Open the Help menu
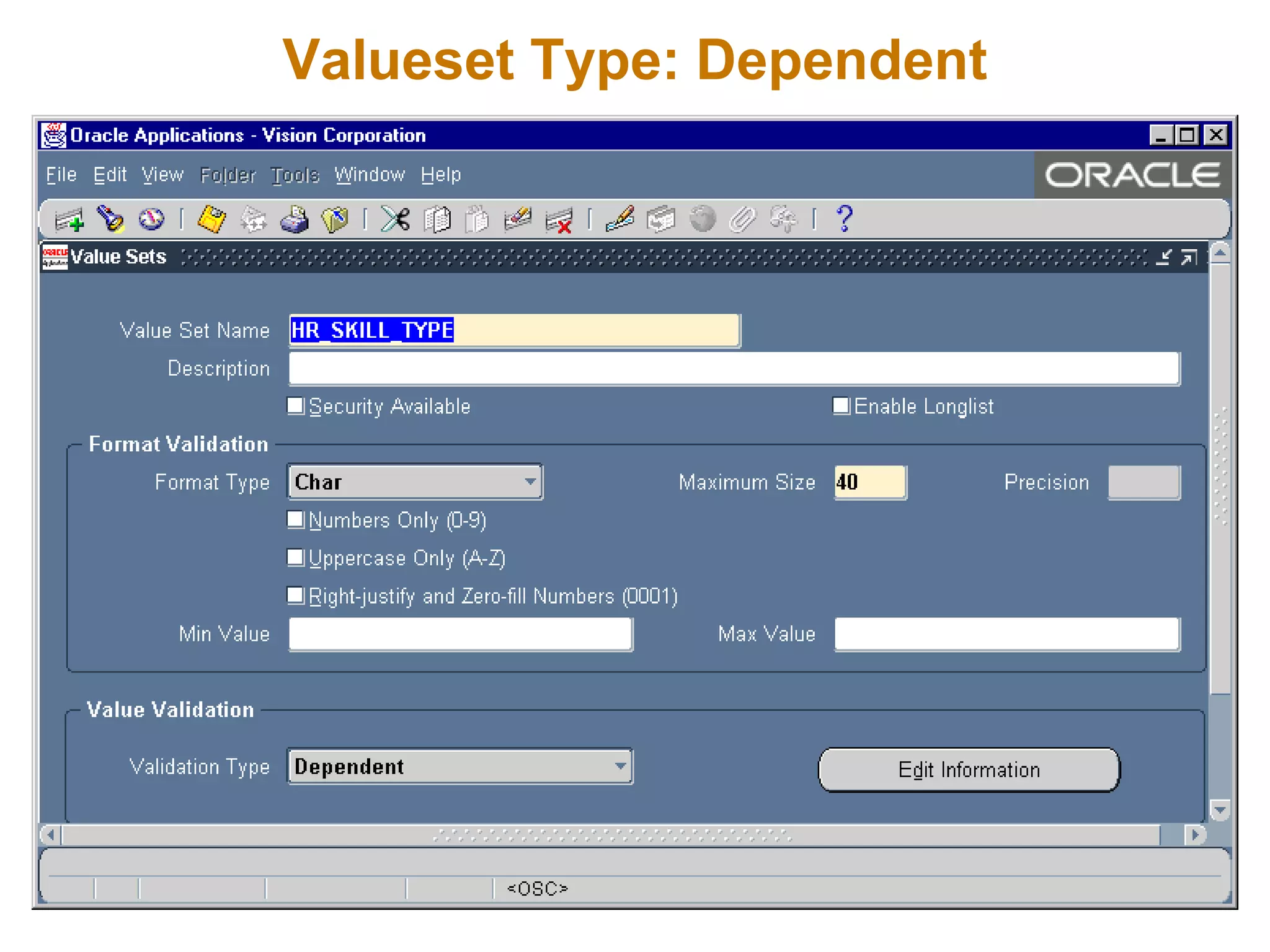This screenshot has width=1270, height=952. tap(441, 175)
